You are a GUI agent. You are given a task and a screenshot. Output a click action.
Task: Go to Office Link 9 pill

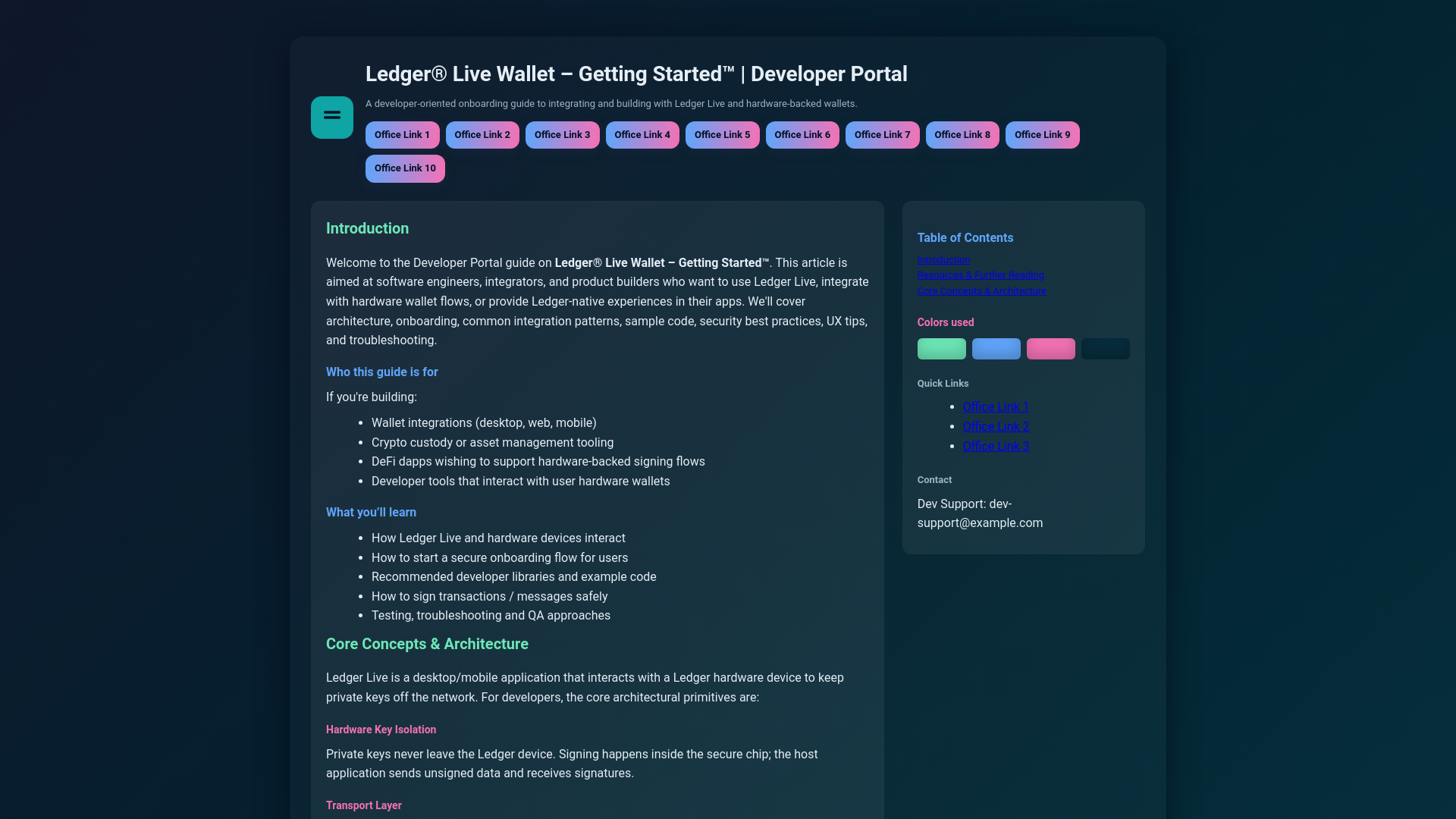1042,135
